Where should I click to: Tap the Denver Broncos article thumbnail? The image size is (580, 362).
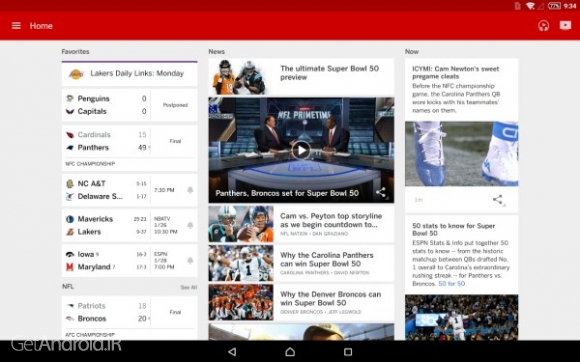coord(241,302)
